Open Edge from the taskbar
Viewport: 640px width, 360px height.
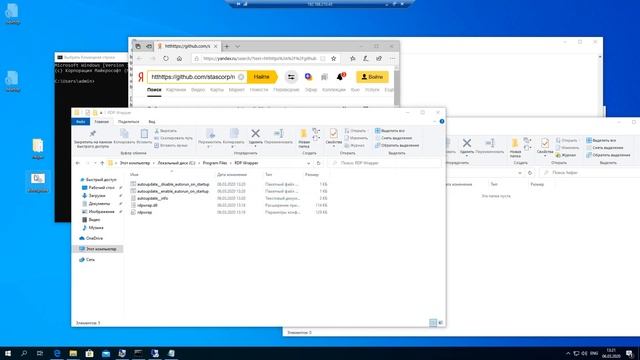click(57, 353)
